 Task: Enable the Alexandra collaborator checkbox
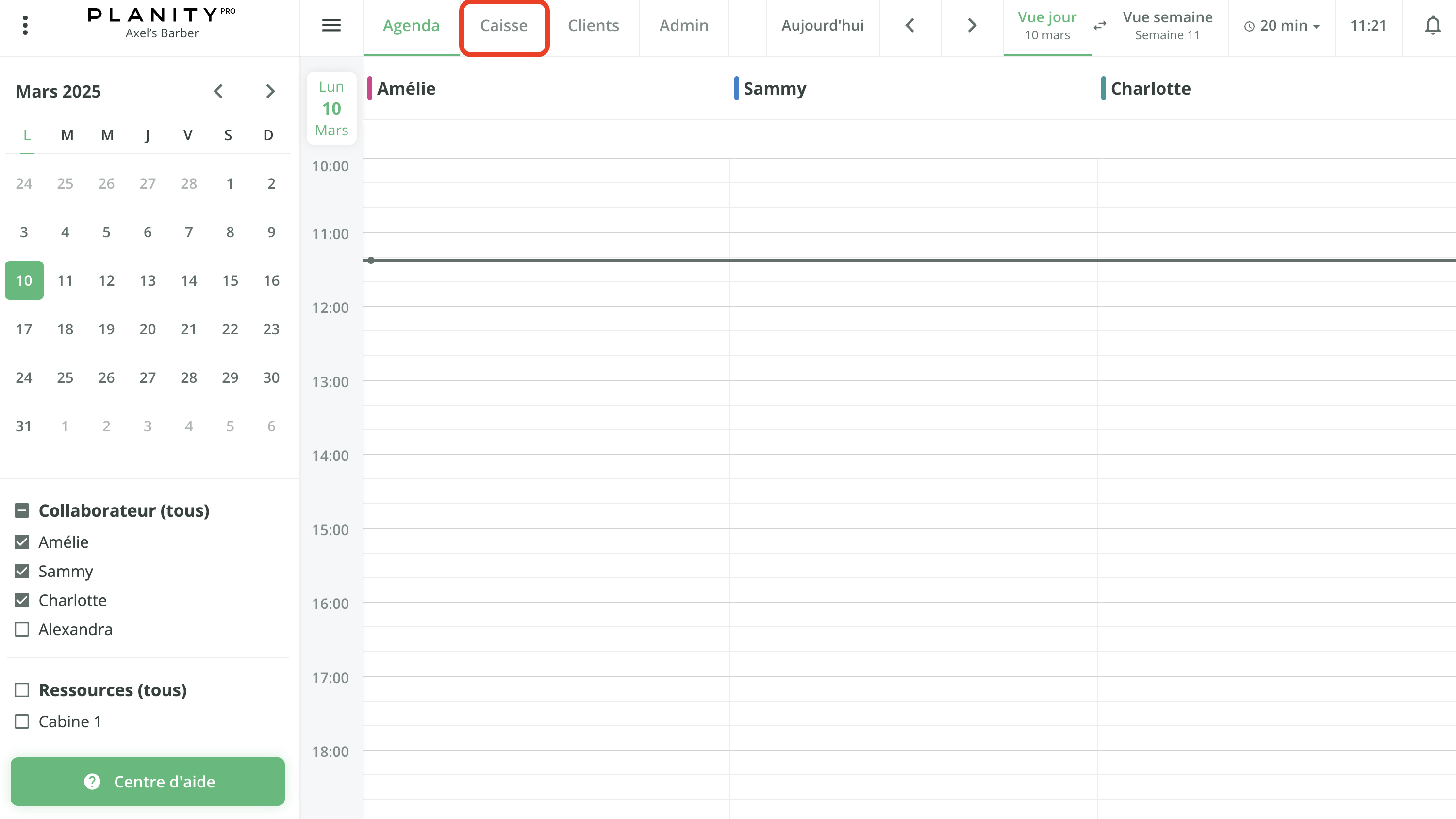tap(22, 629)
